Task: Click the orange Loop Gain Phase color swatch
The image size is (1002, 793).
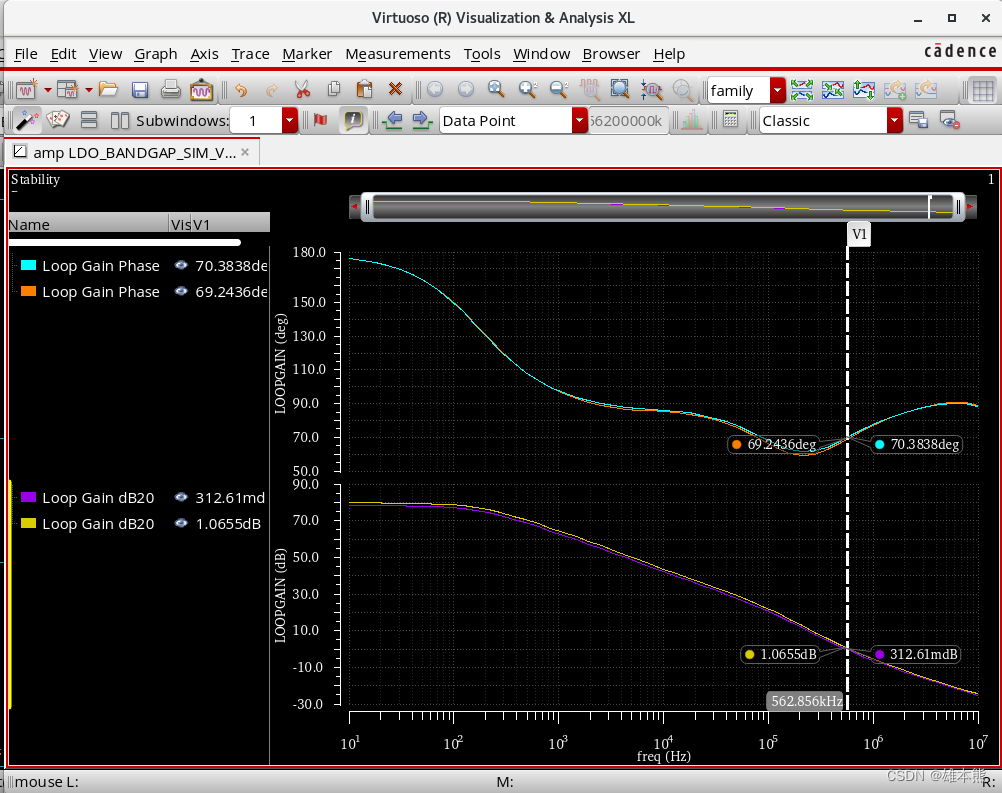Action: point(29,291)
